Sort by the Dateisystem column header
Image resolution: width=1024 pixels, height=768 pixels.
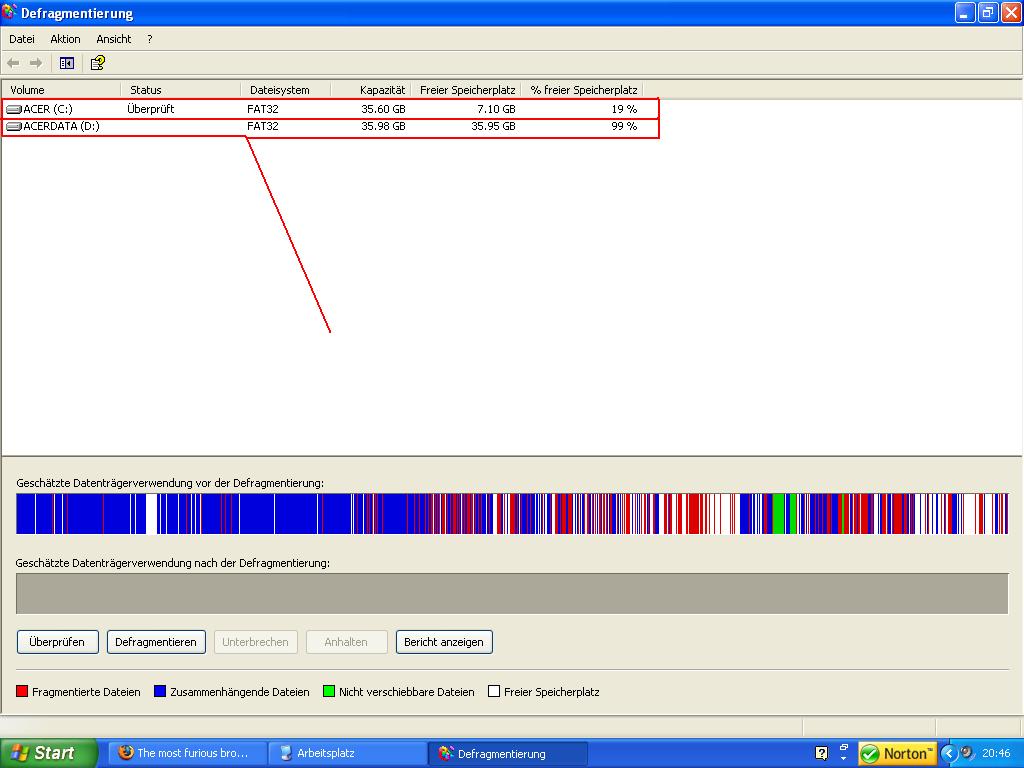tap(286, 90)
